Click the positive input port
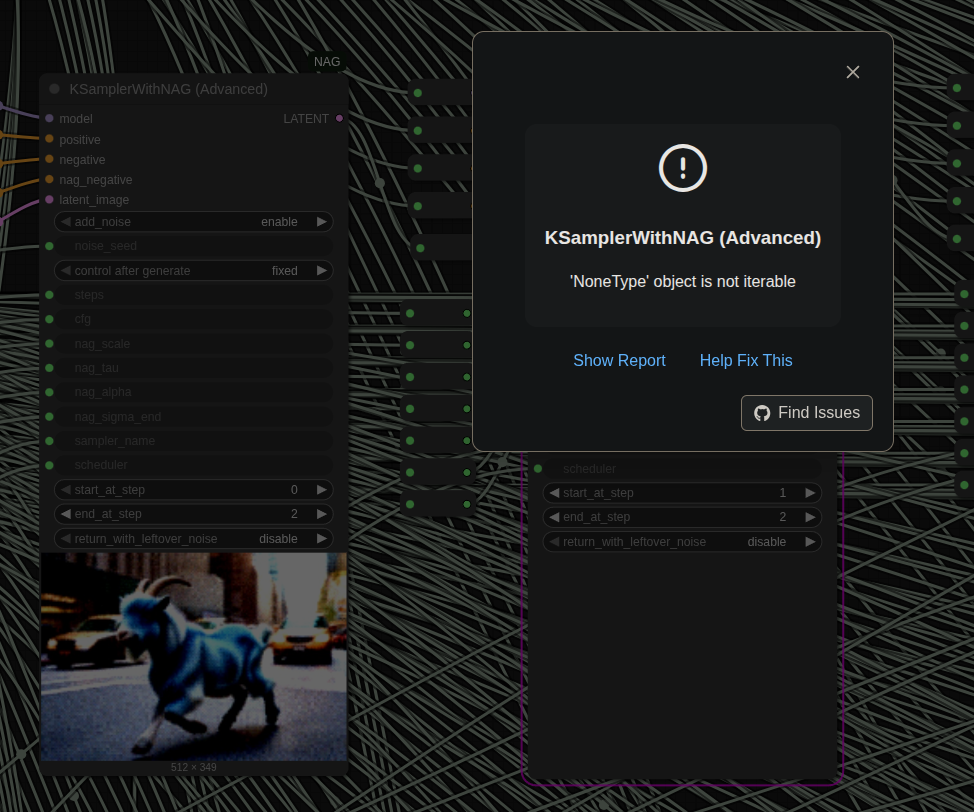This screenshot has height=812, width=974. (49, 139)
